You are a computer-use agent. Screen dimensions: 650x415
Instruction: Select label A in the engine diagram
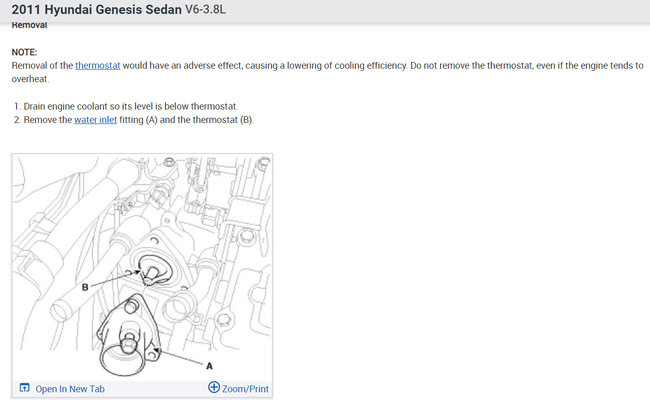coord(209,366)
